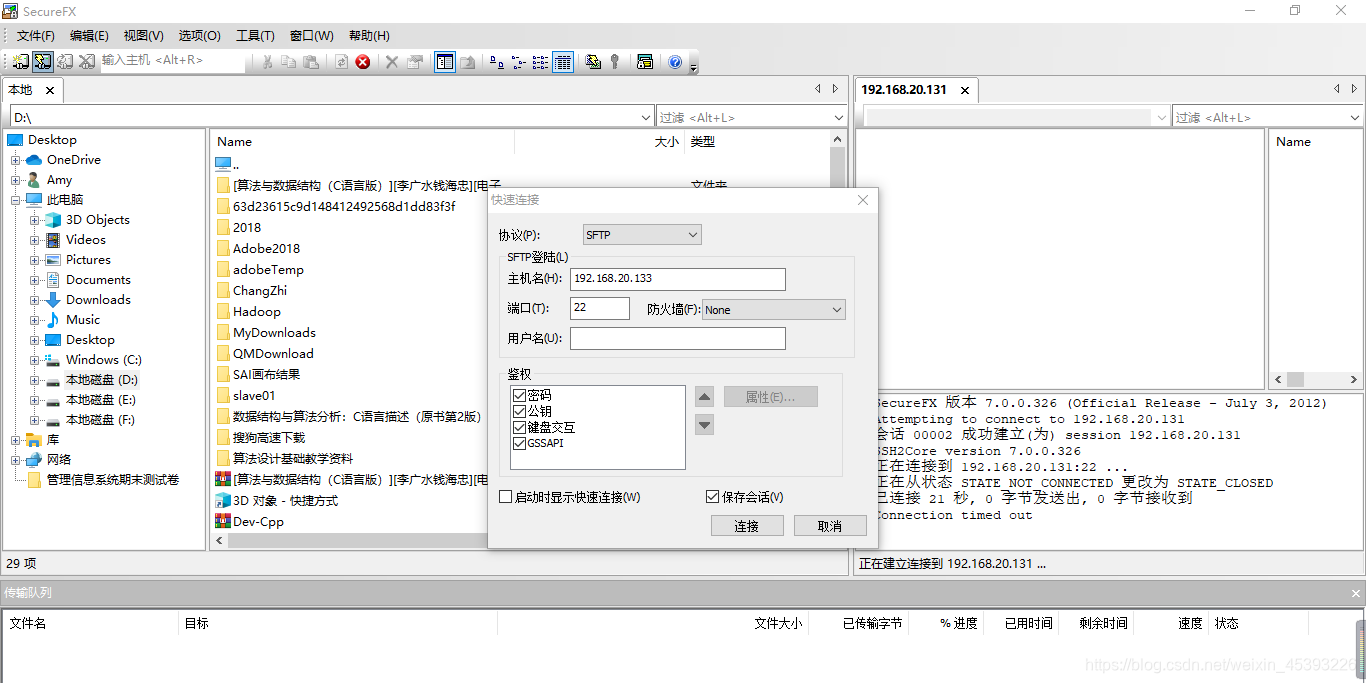Click the Reconnect toolbar icon

[65, 61]
